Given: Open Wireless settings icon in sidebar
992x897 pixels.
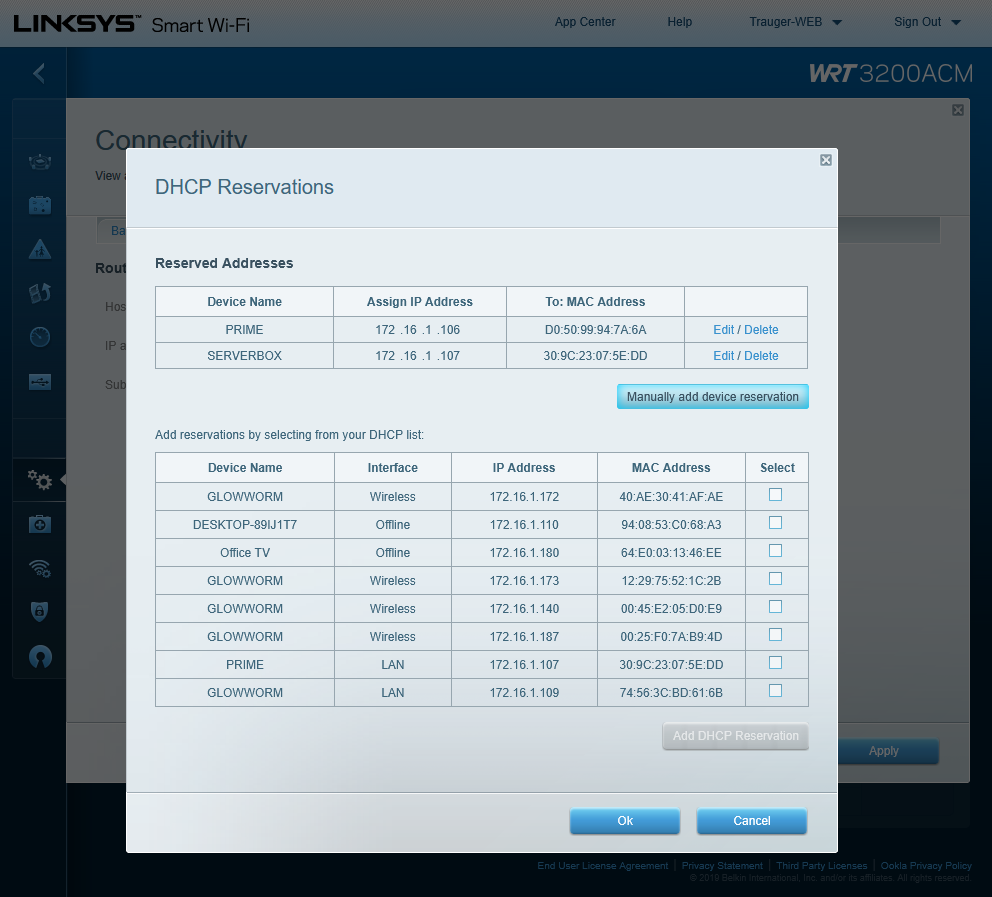Looking at the screenshot, I should pyautogui.click(x=40, y=569).
